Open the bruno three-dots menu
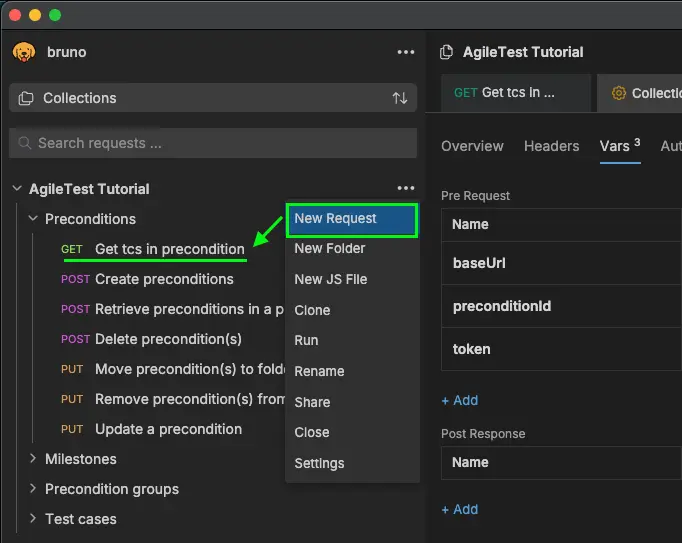The height and width of the screenshot is (543, 682). pyautogui.click(x=405, y=52)
